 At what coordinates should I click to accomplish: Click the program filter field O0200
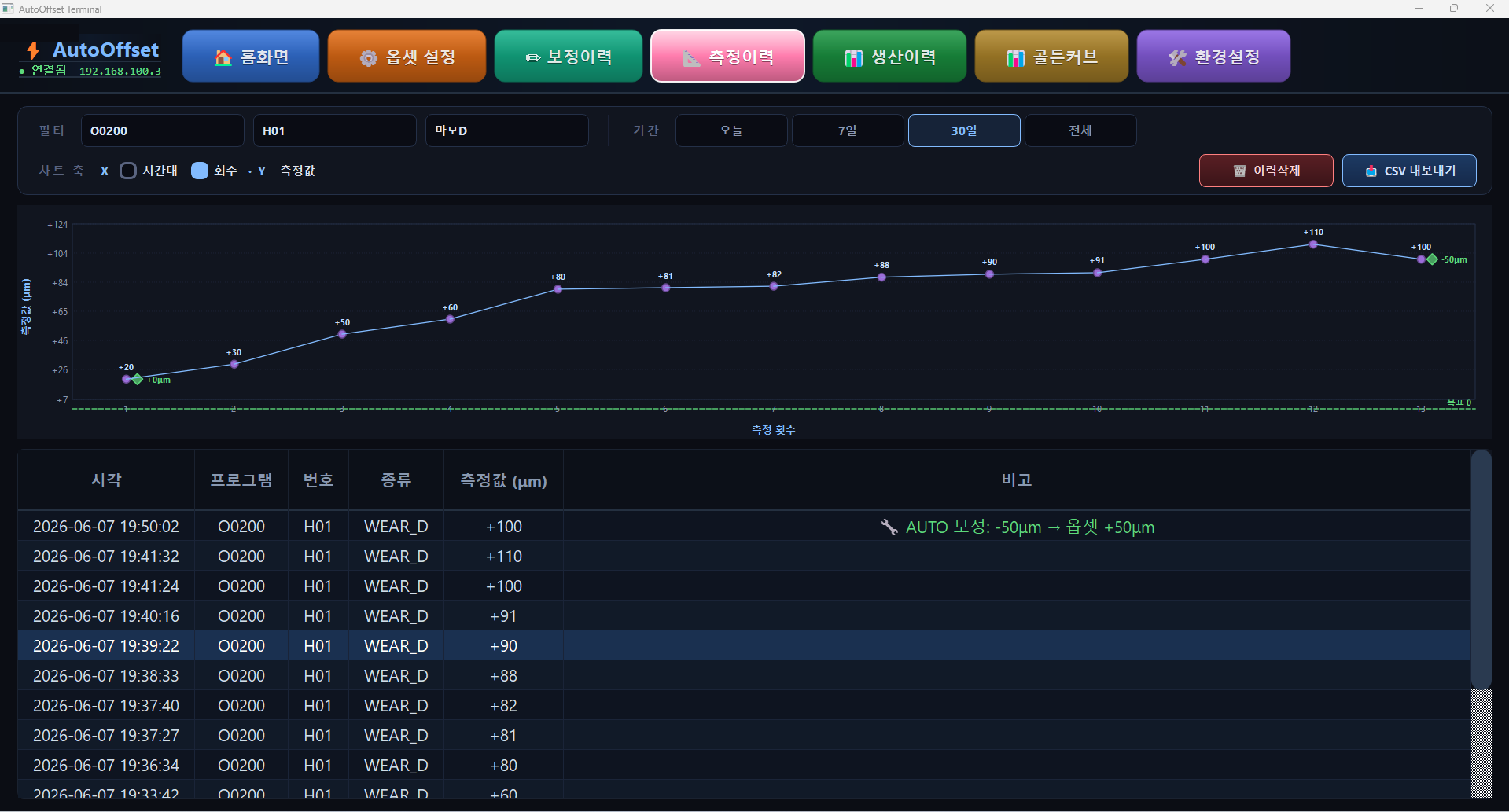[x=163, y=130]
